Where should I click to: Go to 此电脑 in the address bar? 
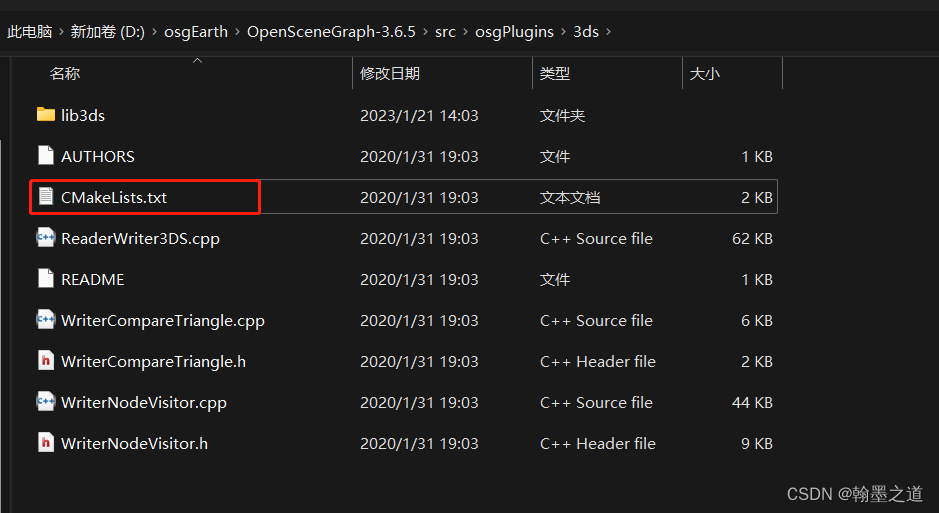pyautogui.click(x=30, y=32)
